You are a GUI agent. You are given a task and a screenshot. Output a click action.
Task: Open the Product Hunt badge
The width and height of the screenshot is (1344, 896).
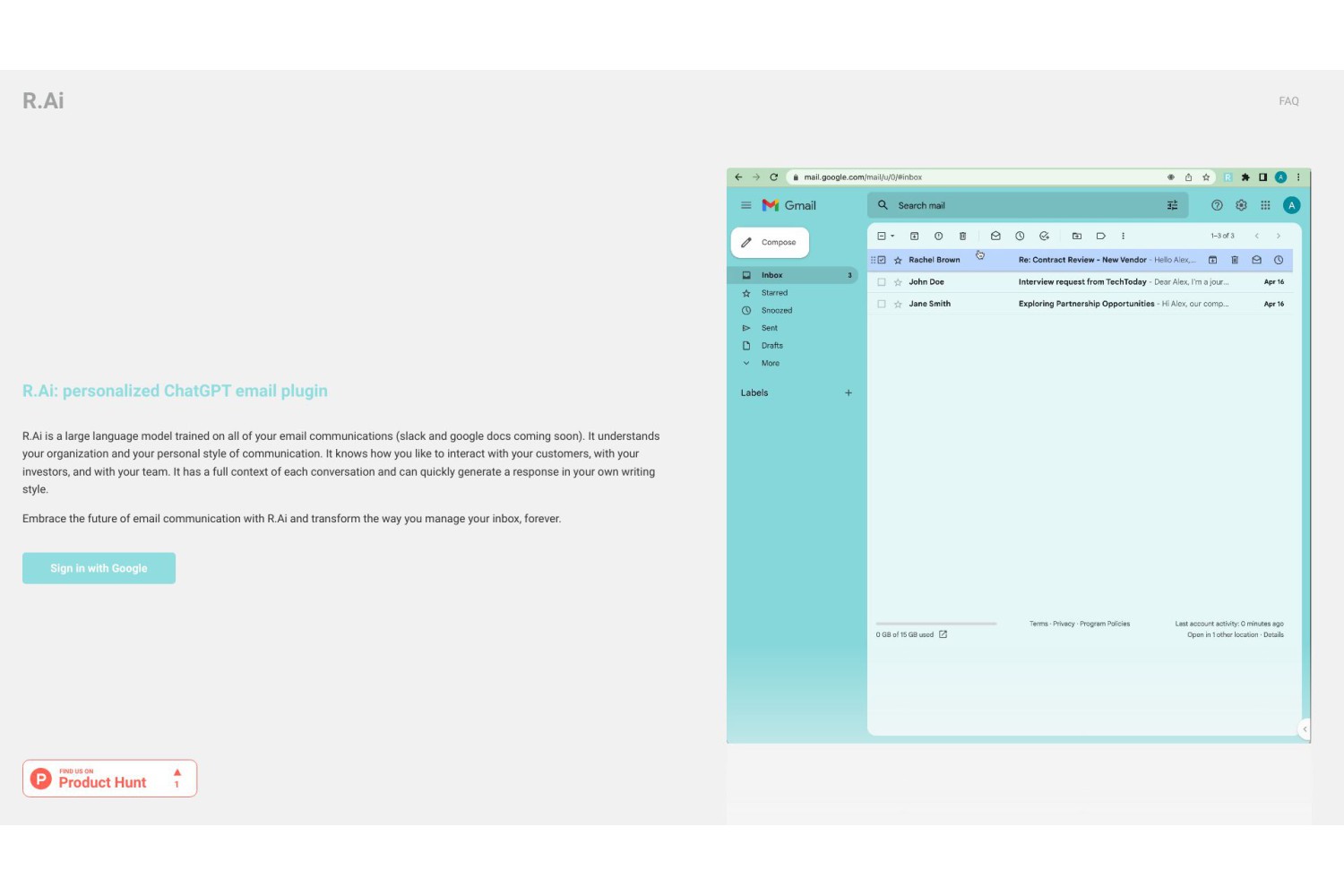point(109,779)
